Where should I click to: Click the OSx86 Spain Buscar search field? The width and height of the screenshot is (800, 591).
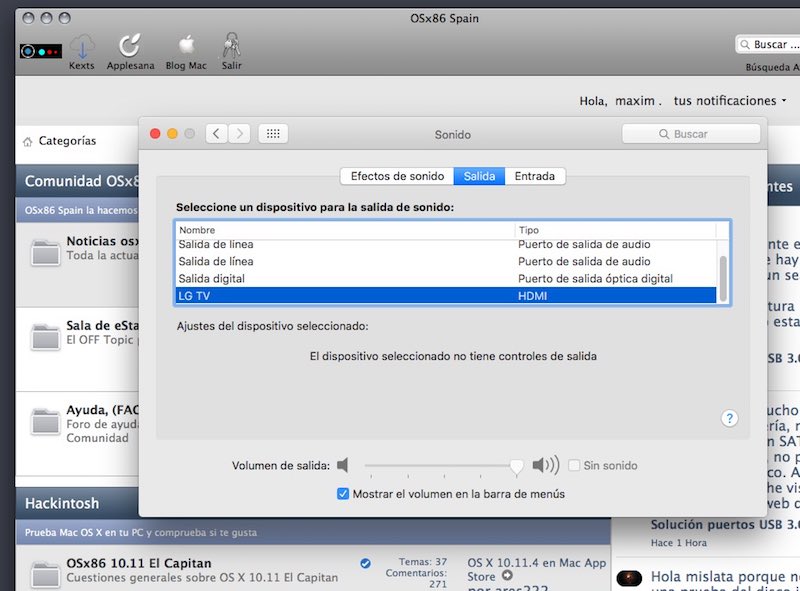coord(768,44)
